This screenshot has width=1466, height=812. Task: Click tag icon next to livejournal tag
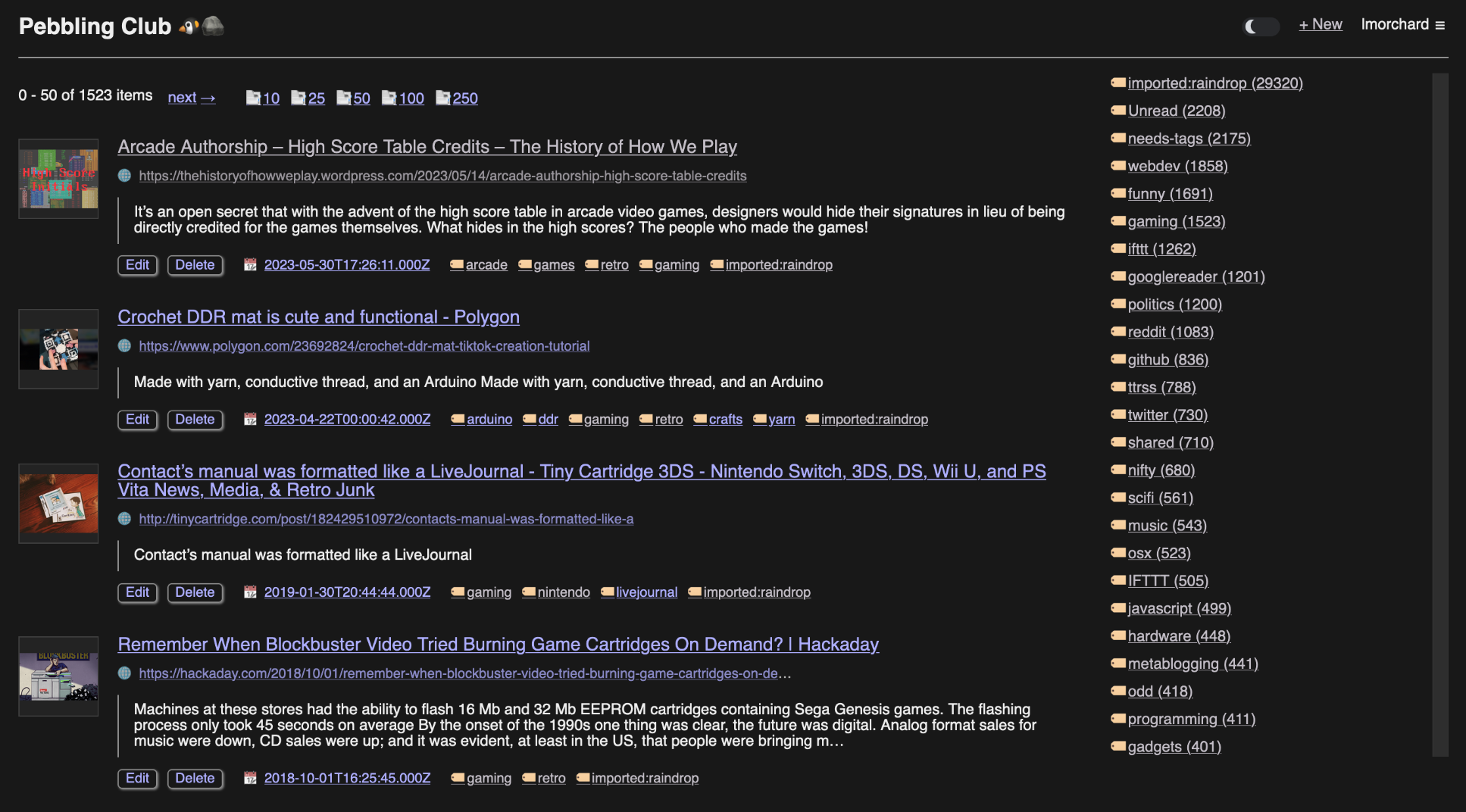(x=607, y=592)
